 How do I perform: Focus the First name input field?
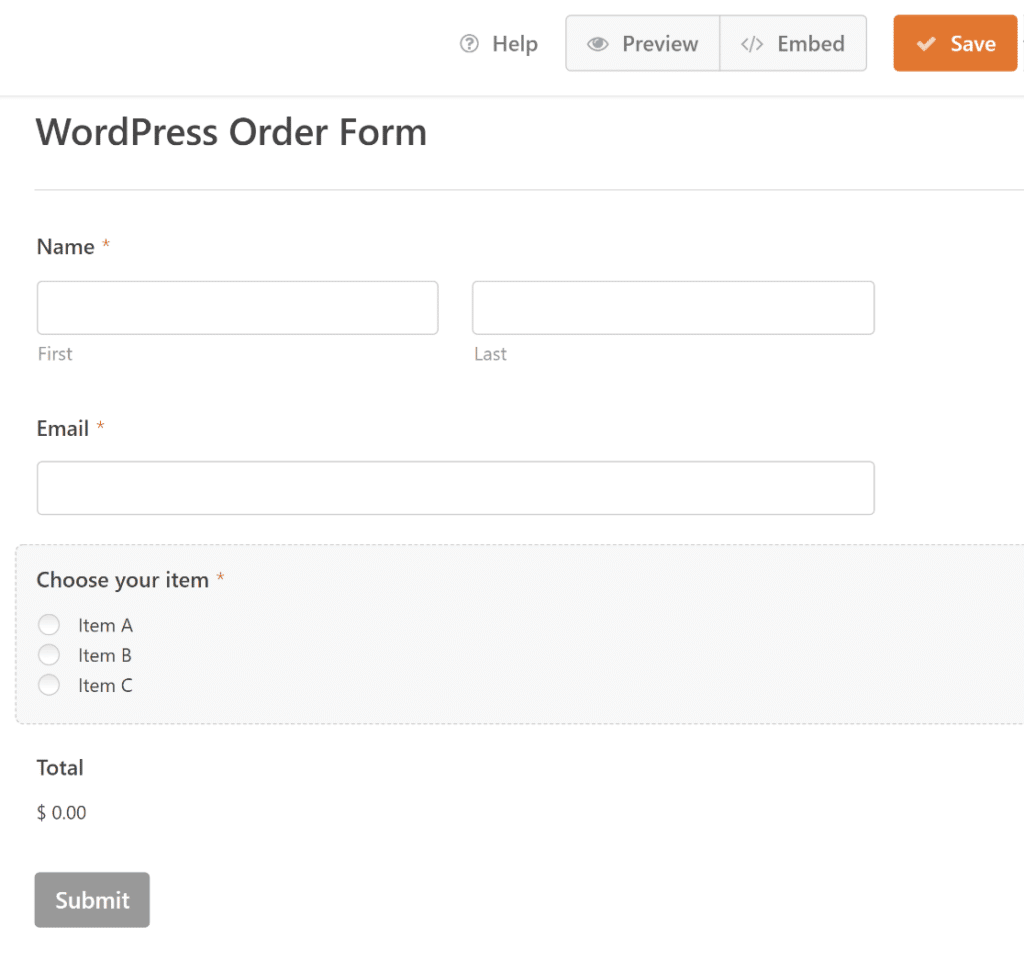click(237, 308)
